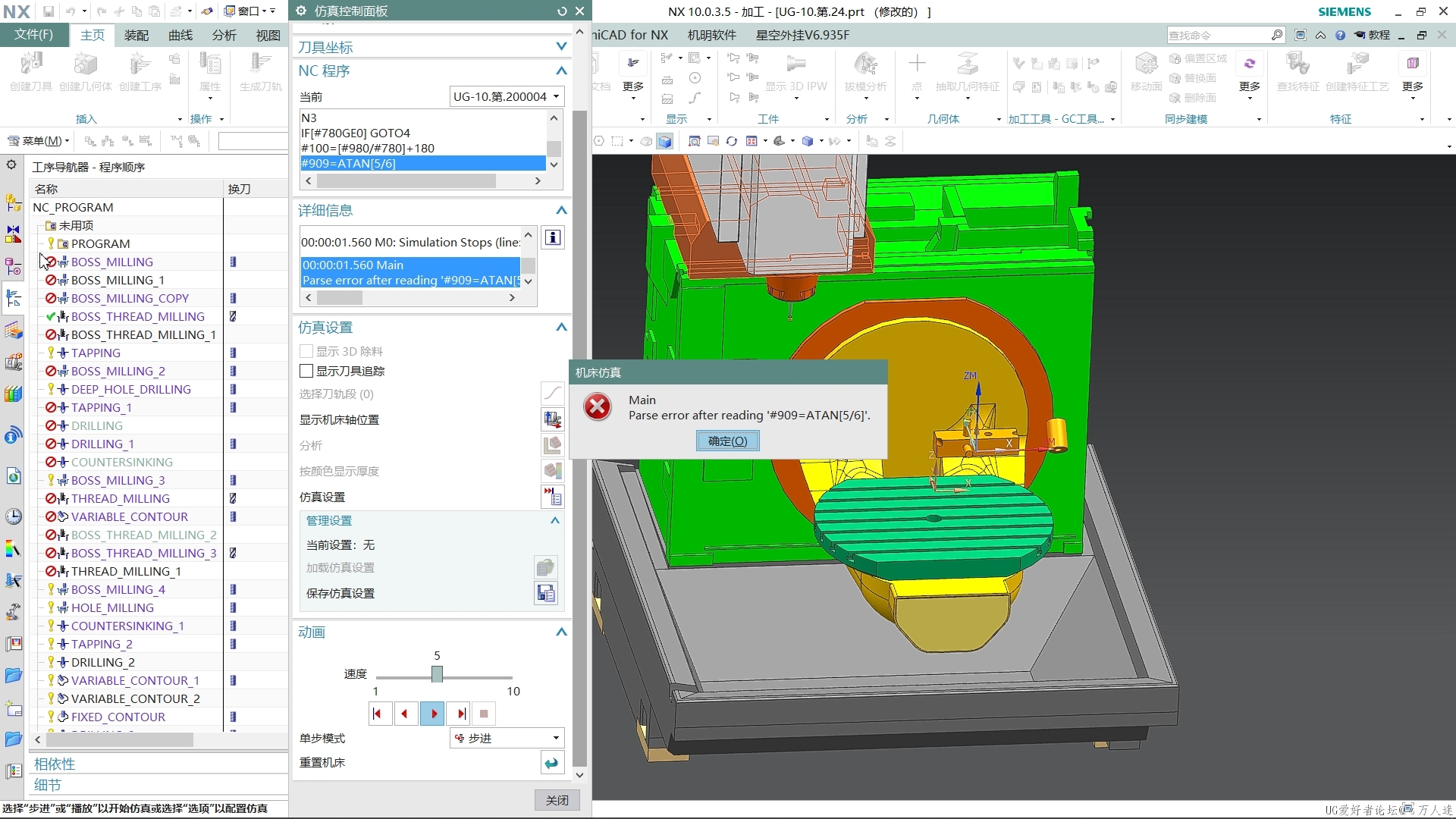Select the PROGRAM folder node
This screenshot has width=1456, height=819.
pos(101,243)
